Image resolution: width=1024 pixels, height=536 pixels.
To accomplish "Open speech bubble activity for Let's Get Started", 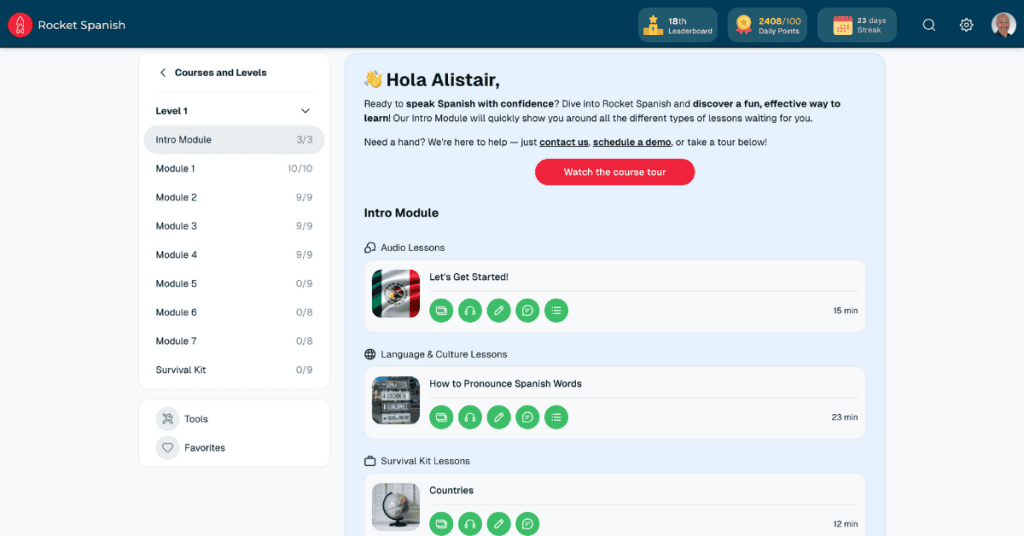I will 527,311.
